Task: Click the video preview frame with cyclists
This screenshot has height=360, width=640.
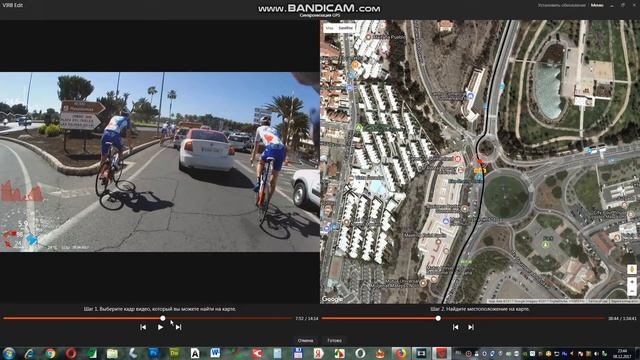Action: (x=160, y=162)
